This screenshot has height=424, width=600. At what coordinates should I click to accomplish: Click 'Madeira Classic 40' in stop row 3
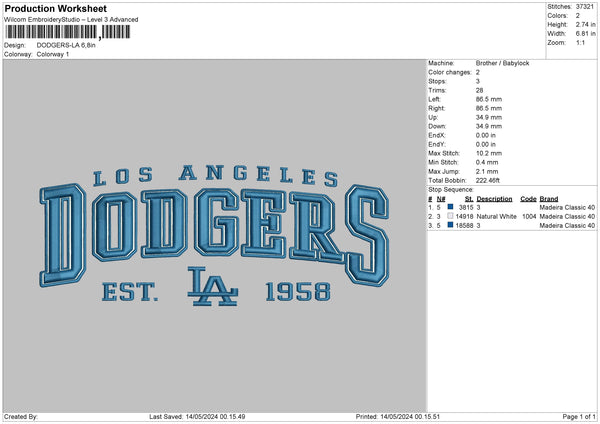(x=567, y=226)
